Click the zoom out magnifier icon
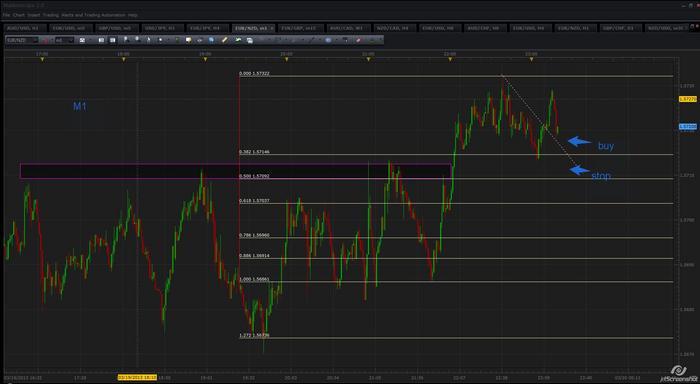This screenshot has height=384, width=700. coord(137,40)
